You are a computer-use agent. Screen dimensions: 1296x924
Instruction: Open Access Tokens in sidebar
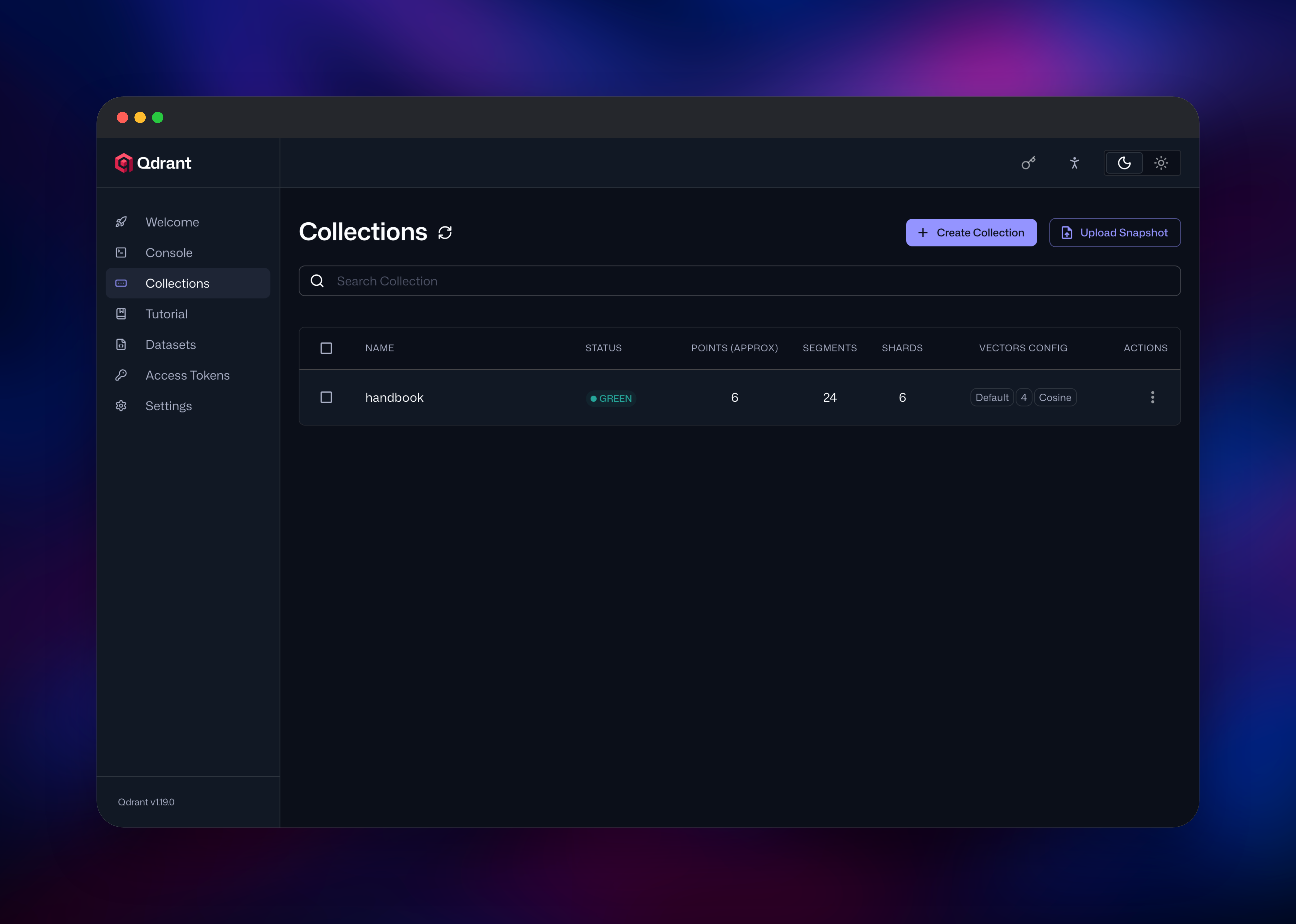click(188, 376)
